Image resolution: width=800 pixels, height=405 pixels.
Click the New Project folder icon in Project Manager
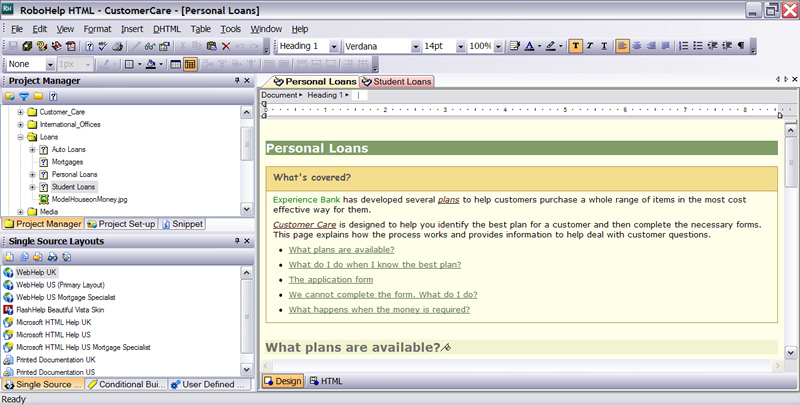pyautogui.click(x=10, y=96)
